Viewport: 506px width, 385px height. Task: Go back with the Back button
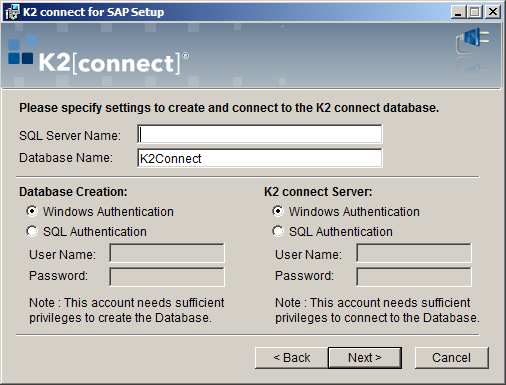292,358
